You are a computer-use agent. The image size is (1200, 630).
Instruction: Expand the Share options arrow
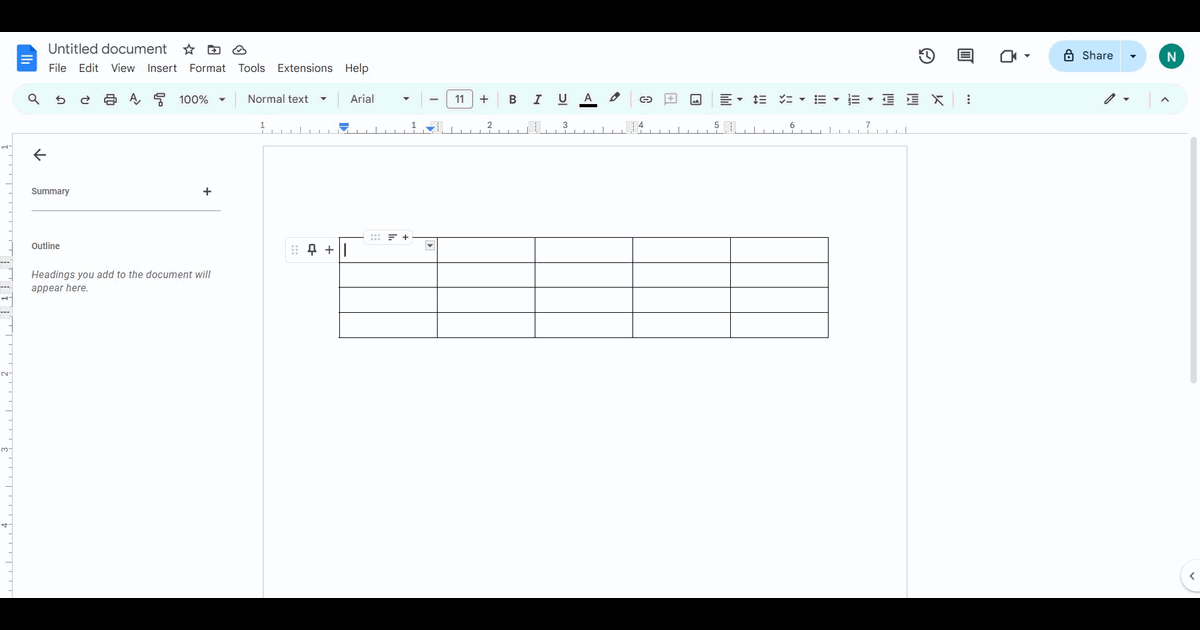pos(1133,56)
